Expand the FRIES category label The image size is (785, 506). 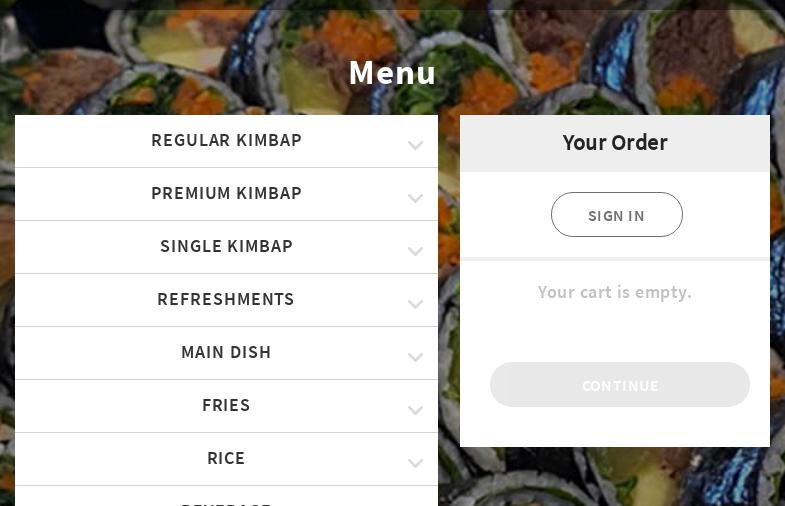226,405
